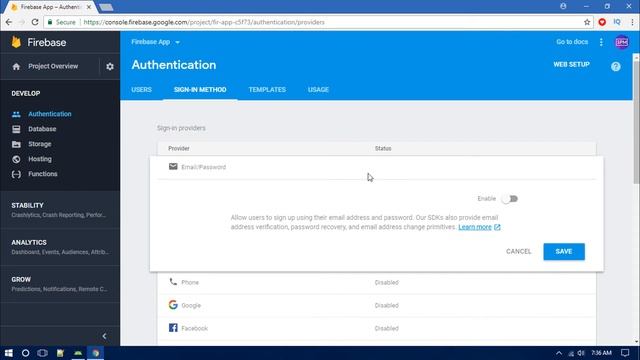Image resolution: width=640 pixels, height=360 pixels.
Task: Click the Google provider logo
Action: pos(173,305)
